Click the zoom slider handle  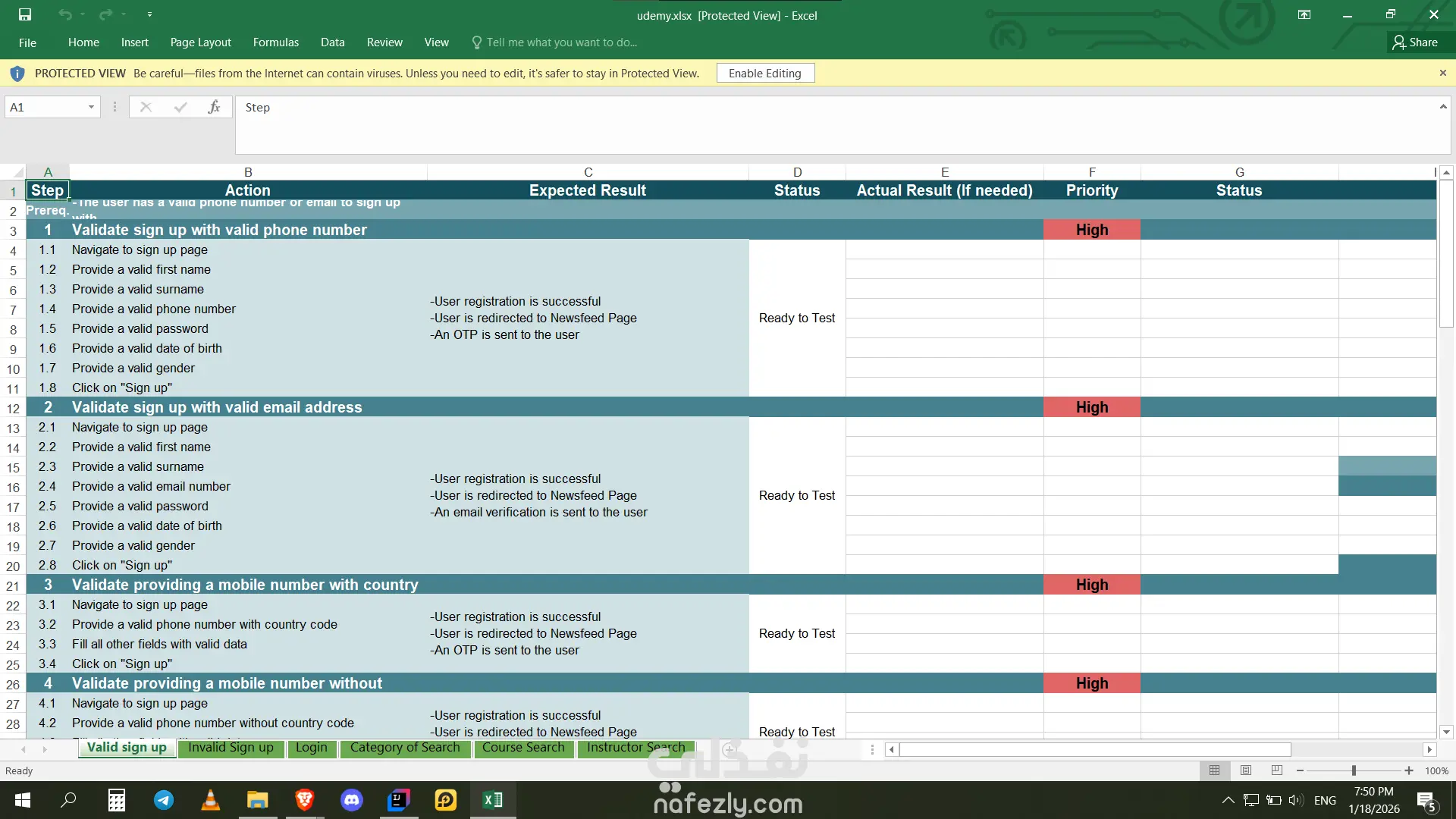point(1354,770)
